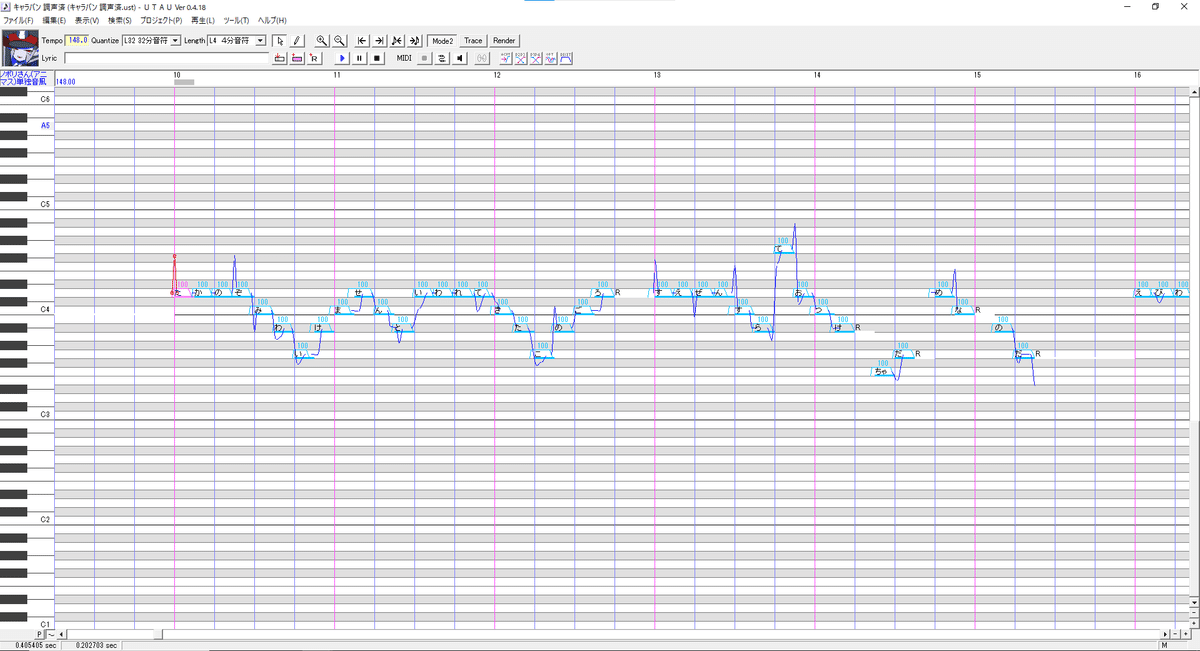Open the ツール(T) menu
Viewport: 1200px width, 651px height.
pos(237,20)
